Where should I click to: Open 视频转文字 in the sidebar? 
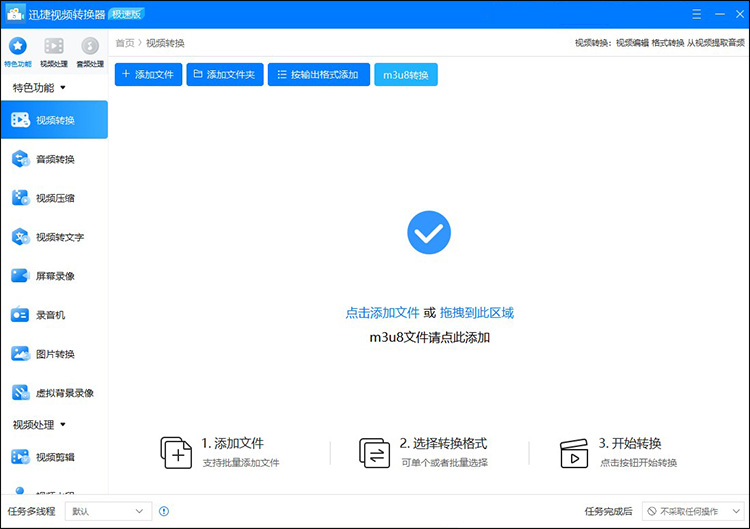point(54,237)
